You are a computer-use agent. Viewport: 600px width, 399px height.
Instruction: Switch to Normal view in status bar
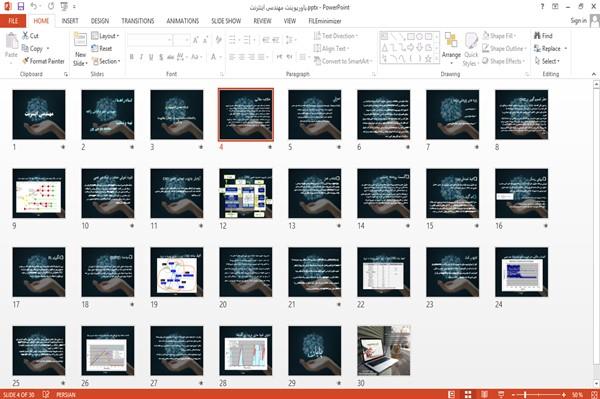[452, 394]
